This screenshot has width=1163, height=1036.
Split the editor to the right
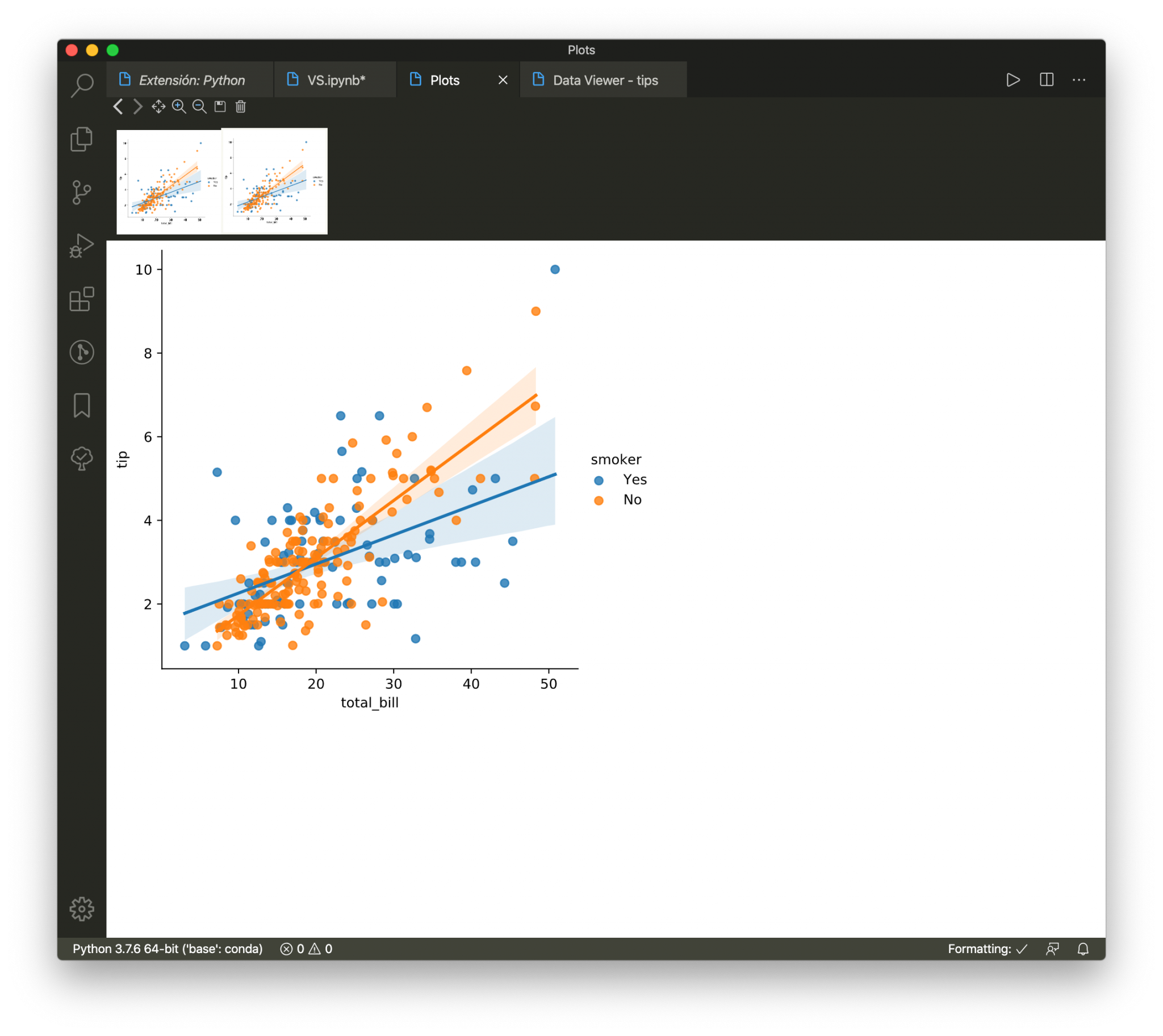coord(1047,80)
